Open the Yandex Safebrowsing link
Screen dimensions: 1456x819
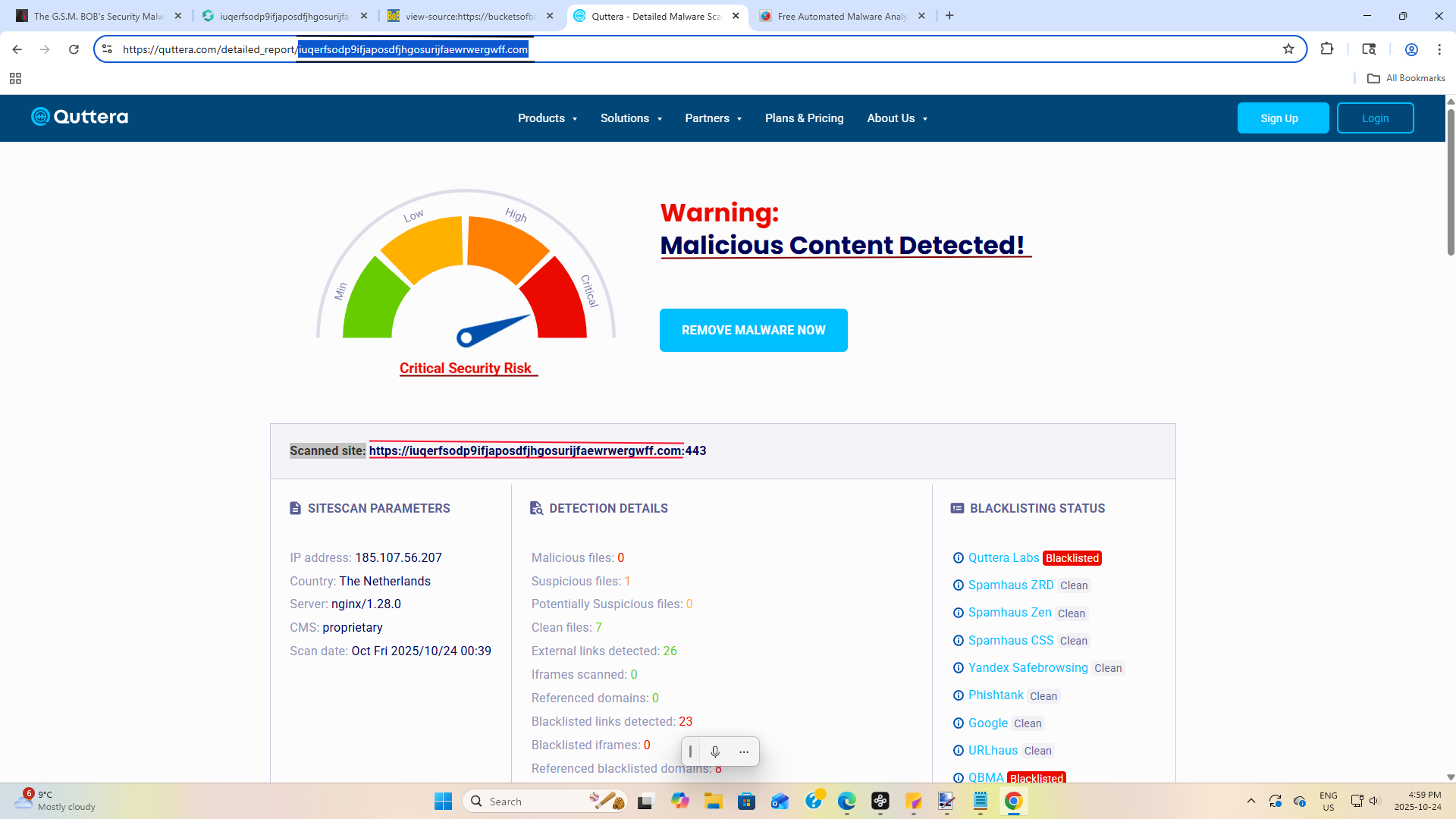(1028, 668)
